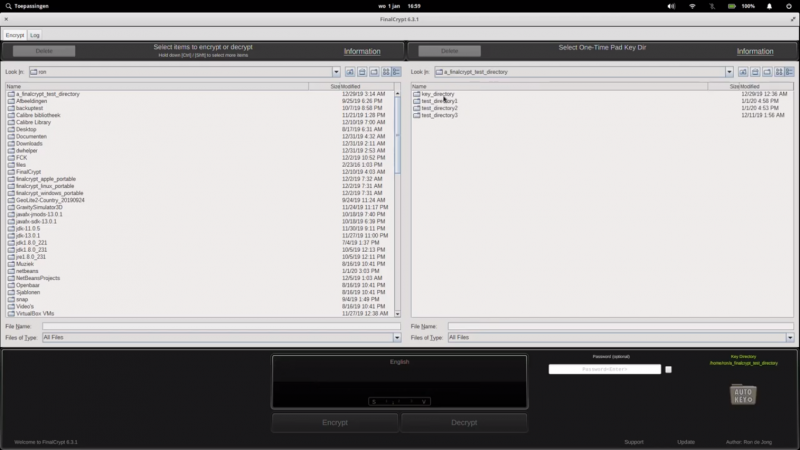Click Home icon in left file panel
This screenshot has width=800, height=450.
pyautogui.click(x=362, y=72)
